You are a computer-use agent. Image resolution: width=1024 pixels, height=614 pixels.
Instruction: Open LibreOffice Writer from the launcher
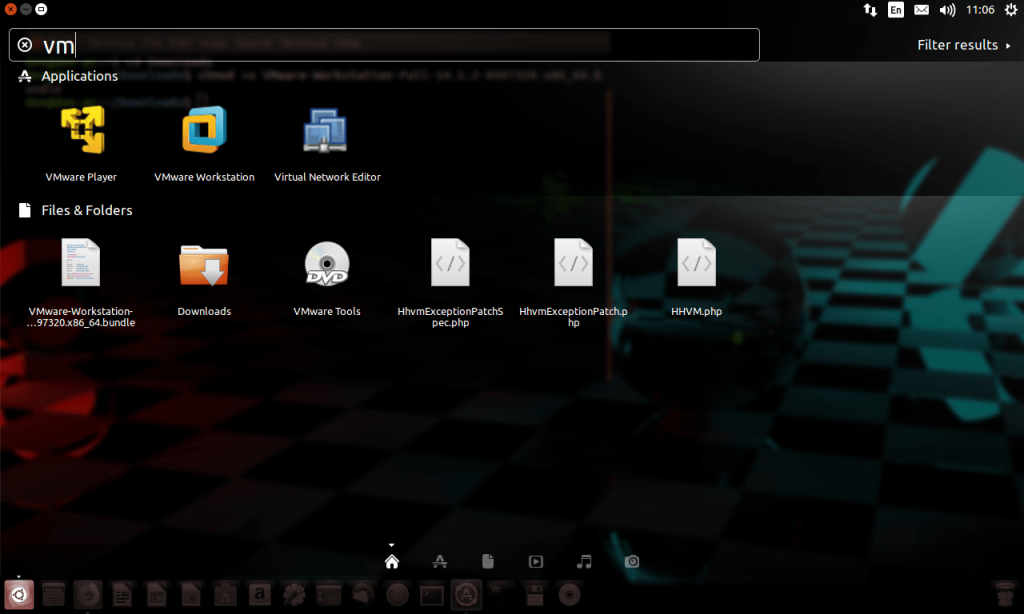pos(122,595)
